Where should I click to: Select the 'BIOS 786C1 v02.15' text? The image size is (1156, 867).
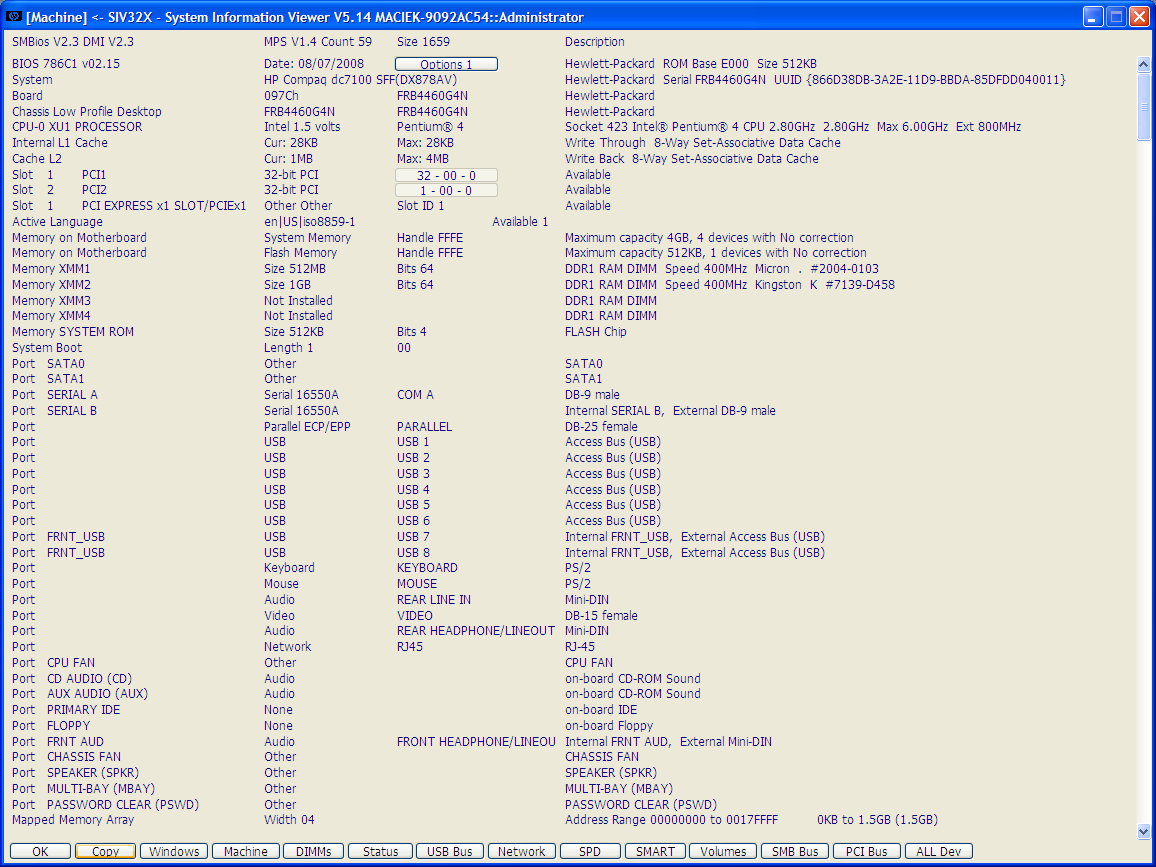[66, 63]
